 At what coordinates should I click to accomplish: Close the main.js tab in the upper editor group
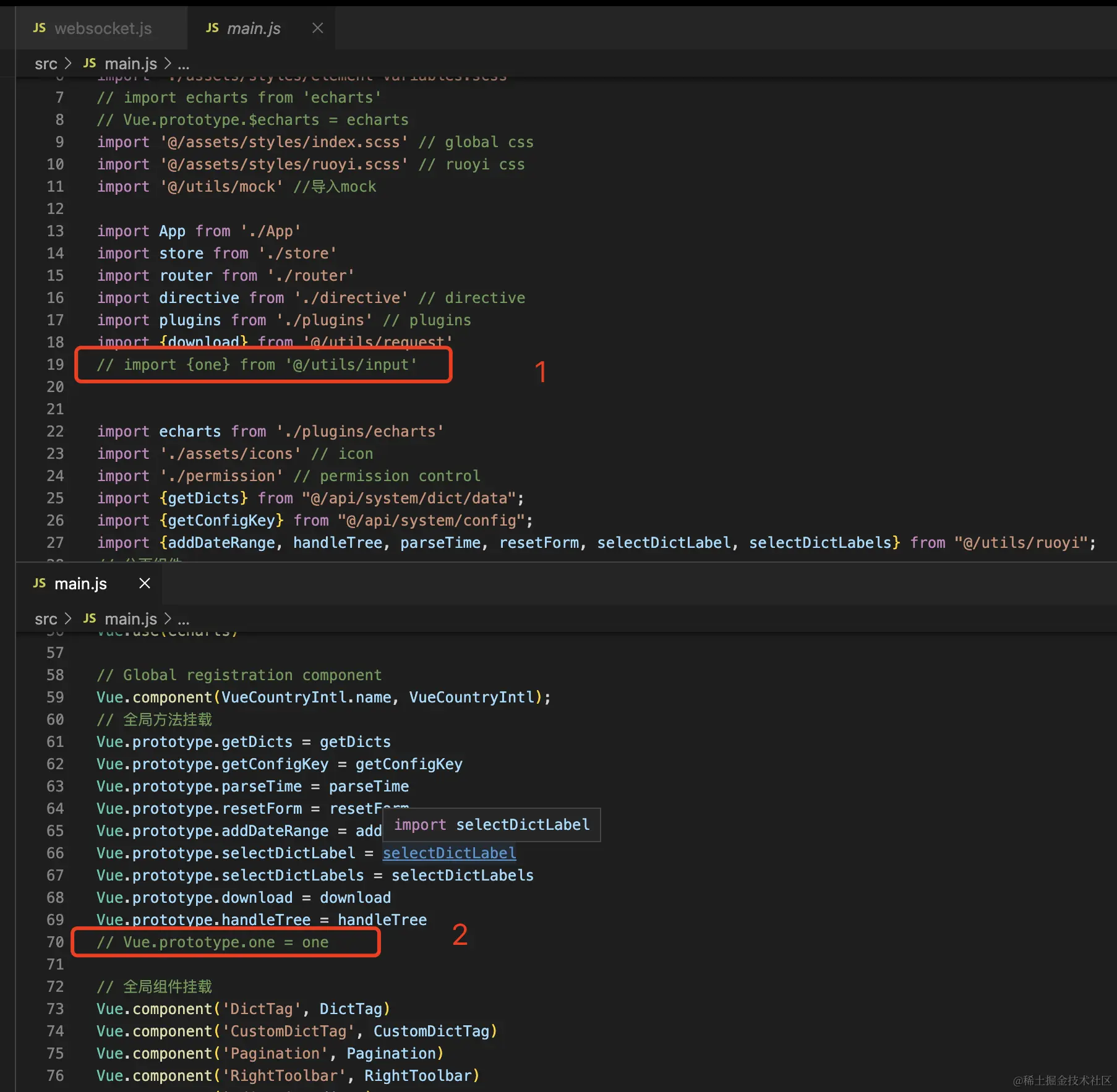317,28
